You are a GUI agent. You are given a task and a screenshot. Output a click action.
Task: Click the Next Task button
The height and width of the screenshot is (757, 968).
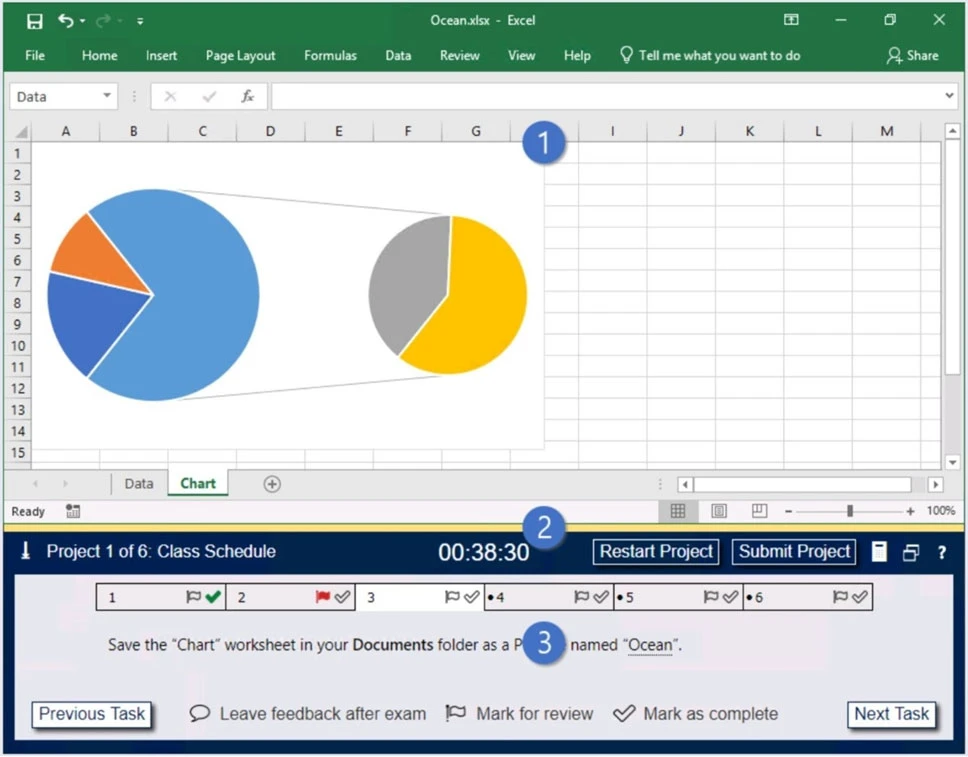892,714
